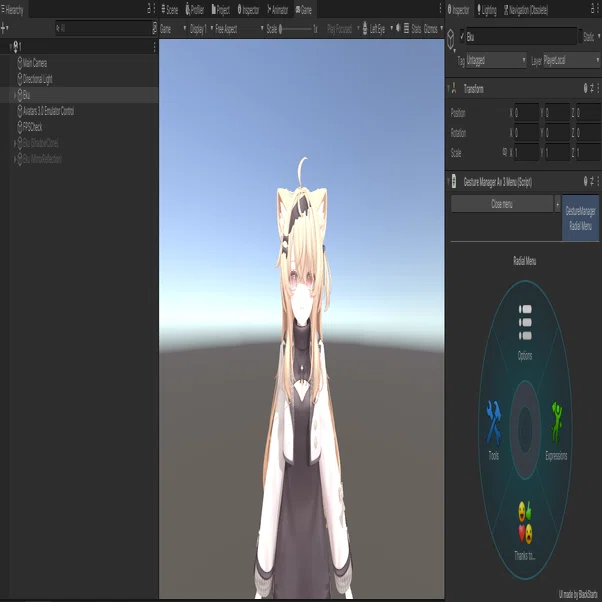Edit the Eku object name field
602x602 pixels.
[x=521, y=37]
